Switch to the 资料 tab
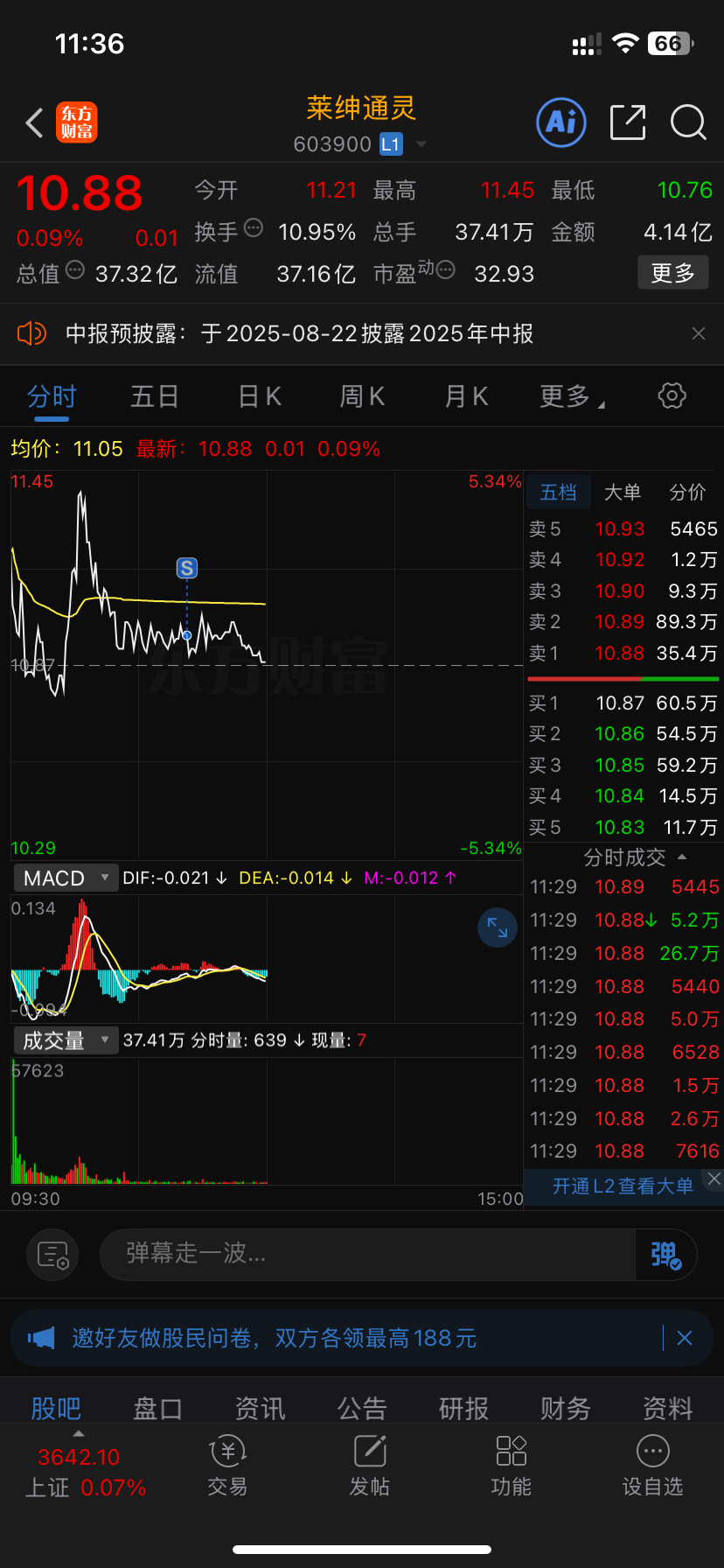Image resolution: width=724 pixels, height=1568 pixels. coord(668,1408)
